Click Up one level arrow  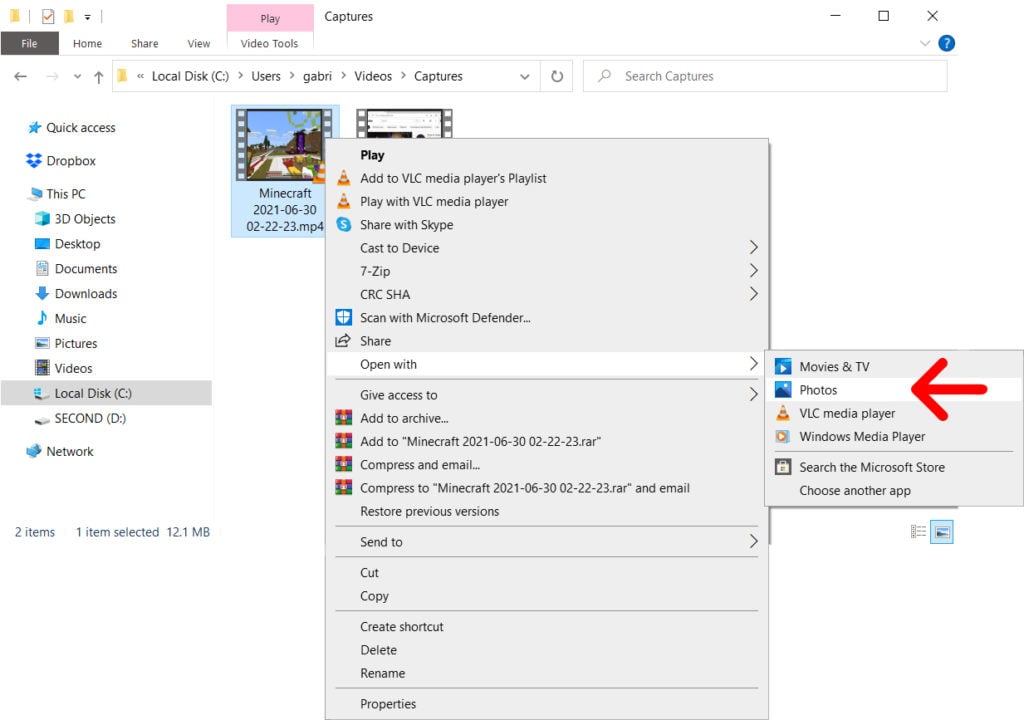[99, 77]
